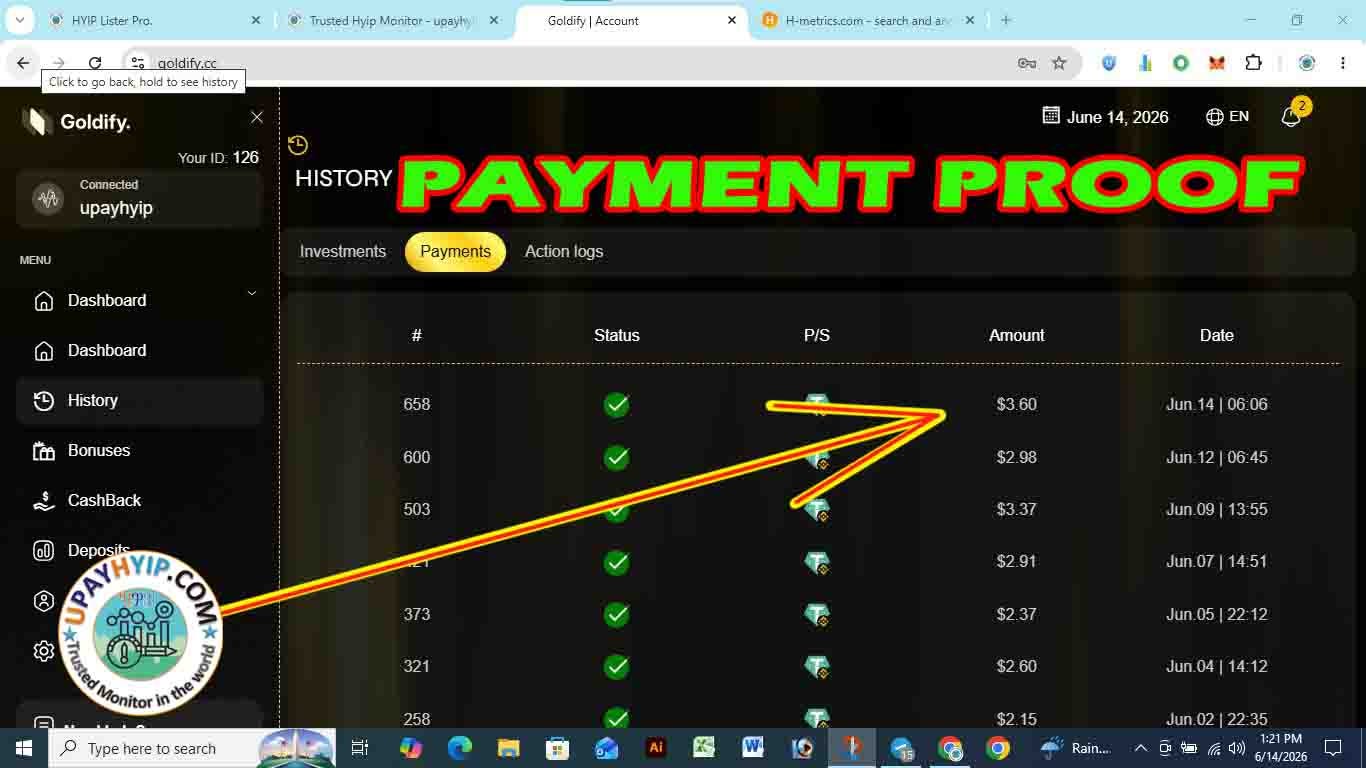Switch to the Investments tab
1366x768 pixels.
tap(343, 251)
